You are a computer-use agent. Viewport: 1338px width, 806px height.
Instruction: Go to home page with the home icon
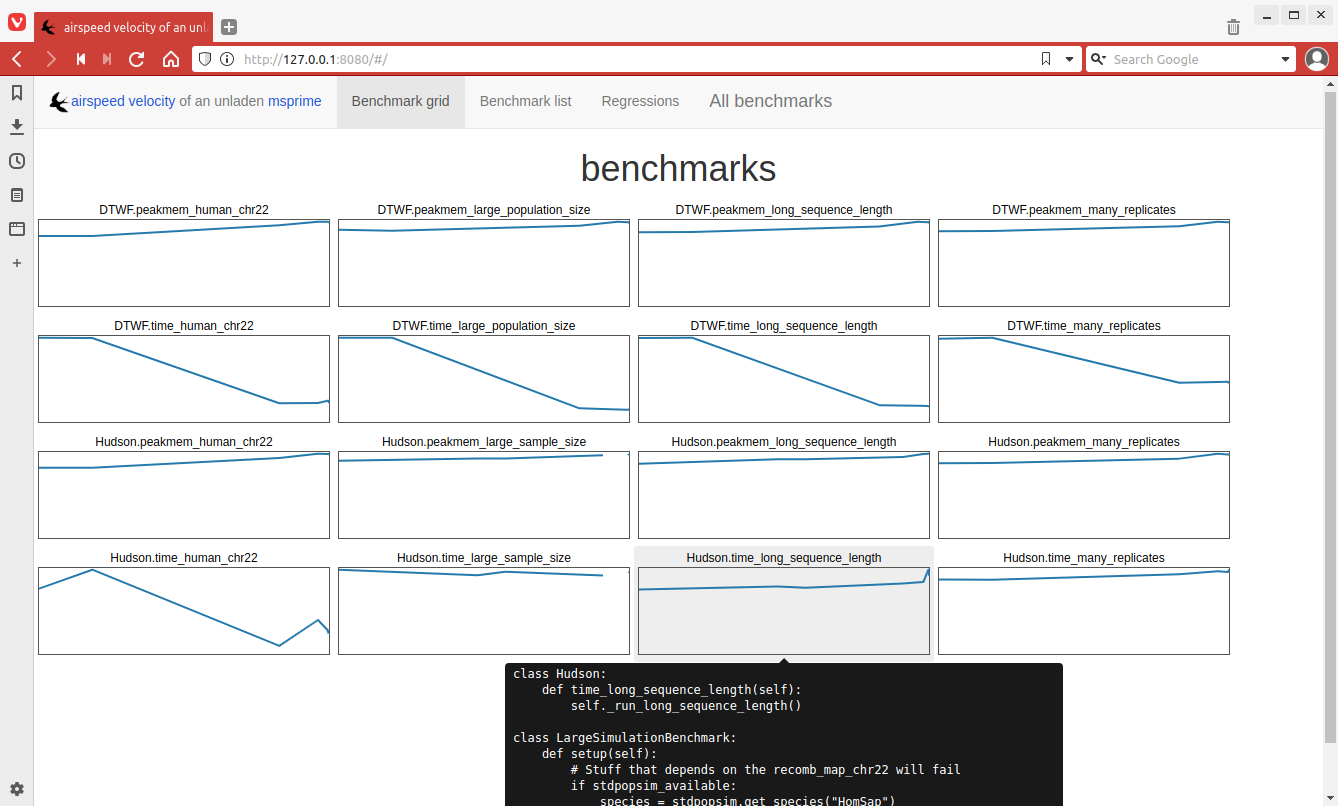pyautogui.click(x=171, y=59)
